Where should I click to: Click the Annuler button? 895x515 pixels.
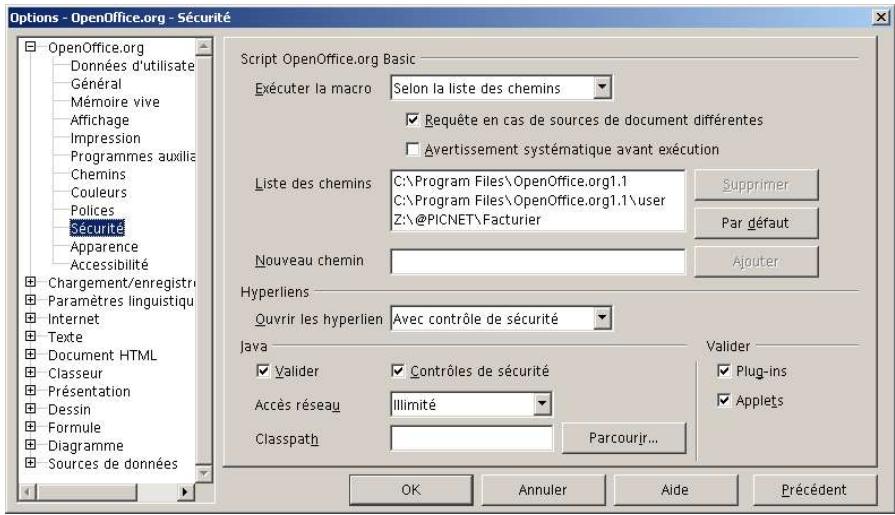[x=543, y=490]
